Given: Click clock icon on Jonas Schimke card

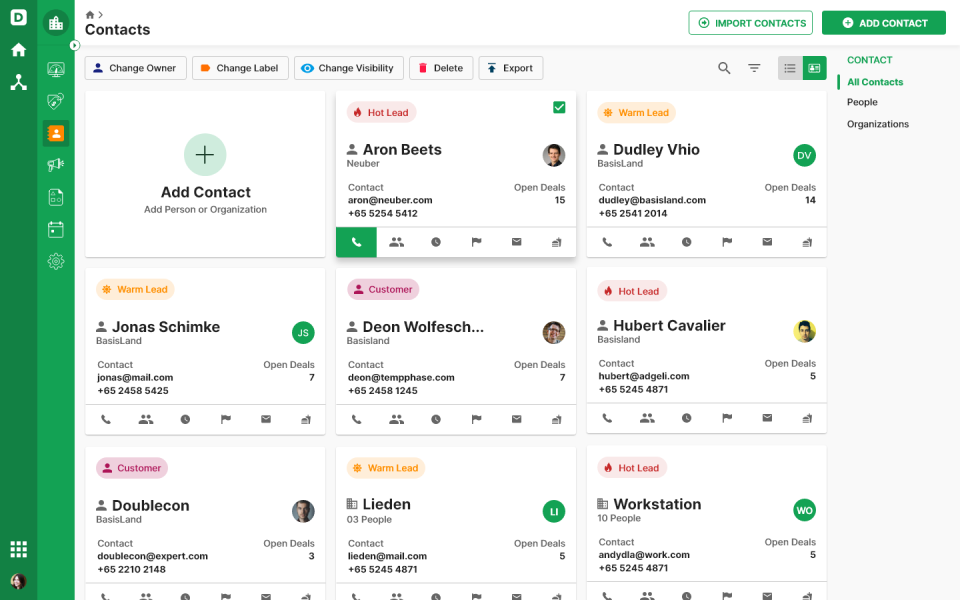Looking at the screenshot, I should pos(186,420).
